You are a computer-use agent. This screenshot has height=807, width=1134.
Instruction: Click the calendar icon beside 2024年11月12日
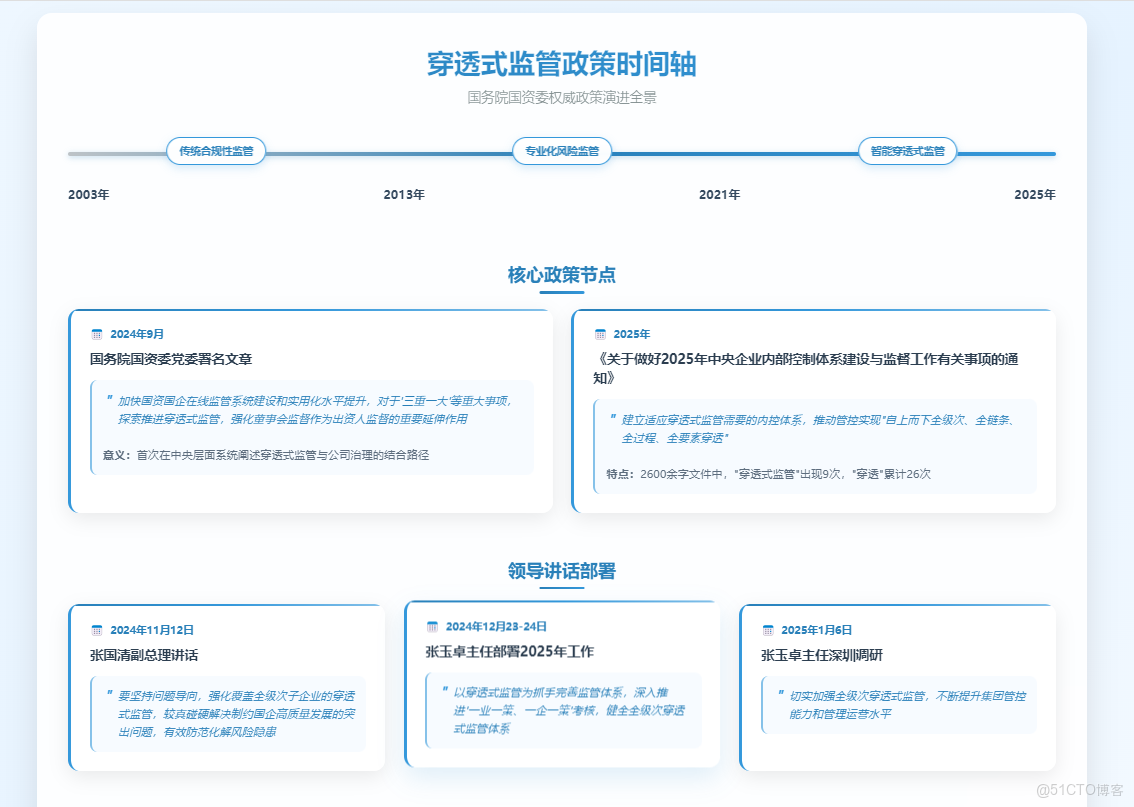pos(98,630)
